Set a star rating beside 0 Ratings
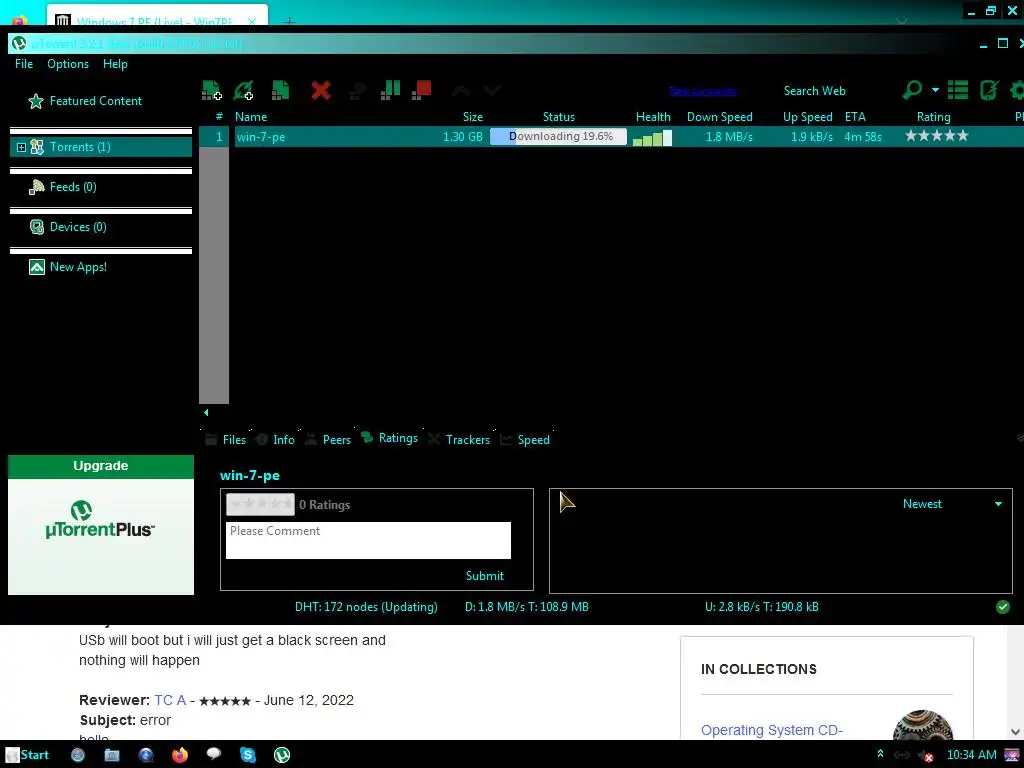Image resolution: width=1024 pixels, height=768 pixels. coord(260,504)
